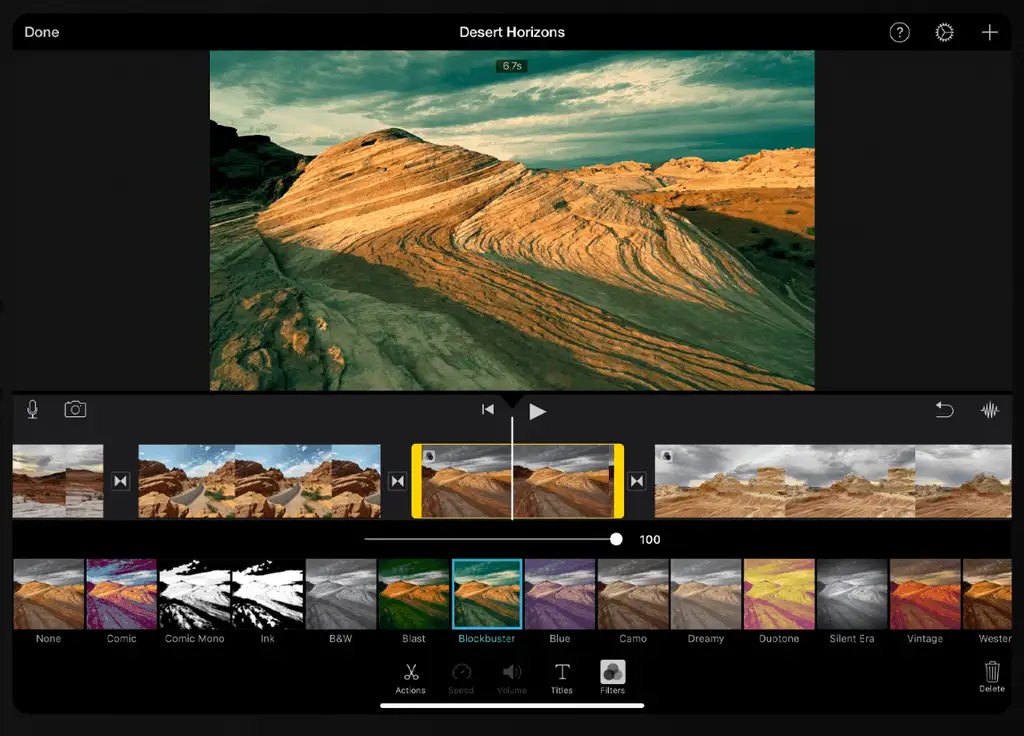Open the transition between first two clips
Image resolution: width=1024 pixels, height=736 pixels.
click(121, 481)
